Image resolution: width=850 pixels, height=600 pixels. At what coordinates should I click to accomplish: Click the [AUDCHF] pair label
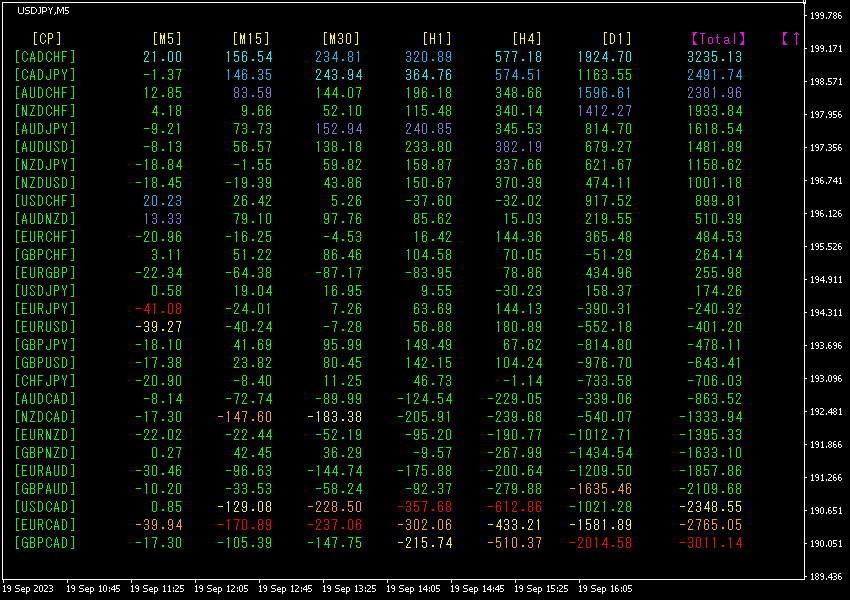point(45,93)
